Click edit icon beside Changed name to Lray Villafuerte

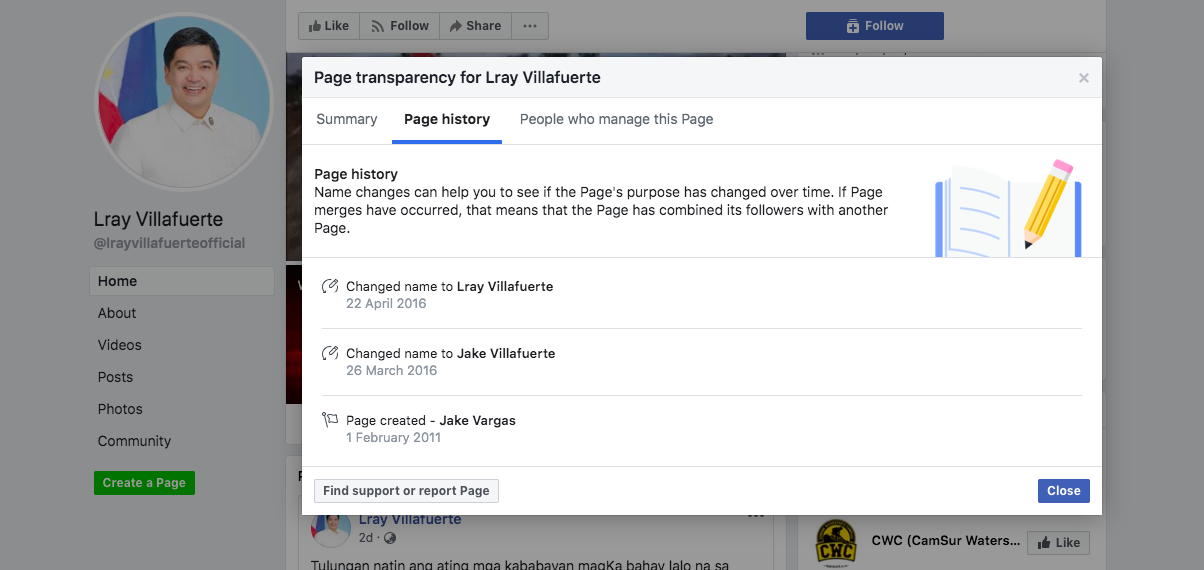(x=330, y=287)
